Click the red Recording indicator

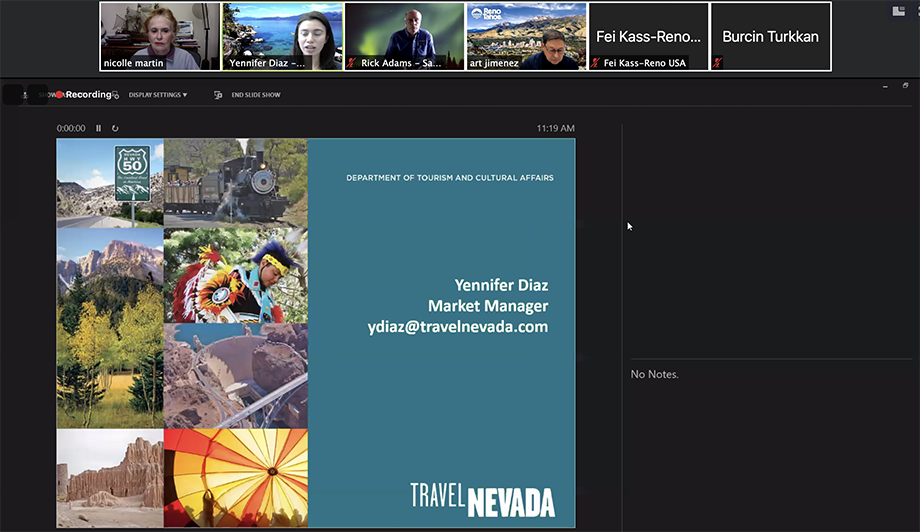[59, 94]
